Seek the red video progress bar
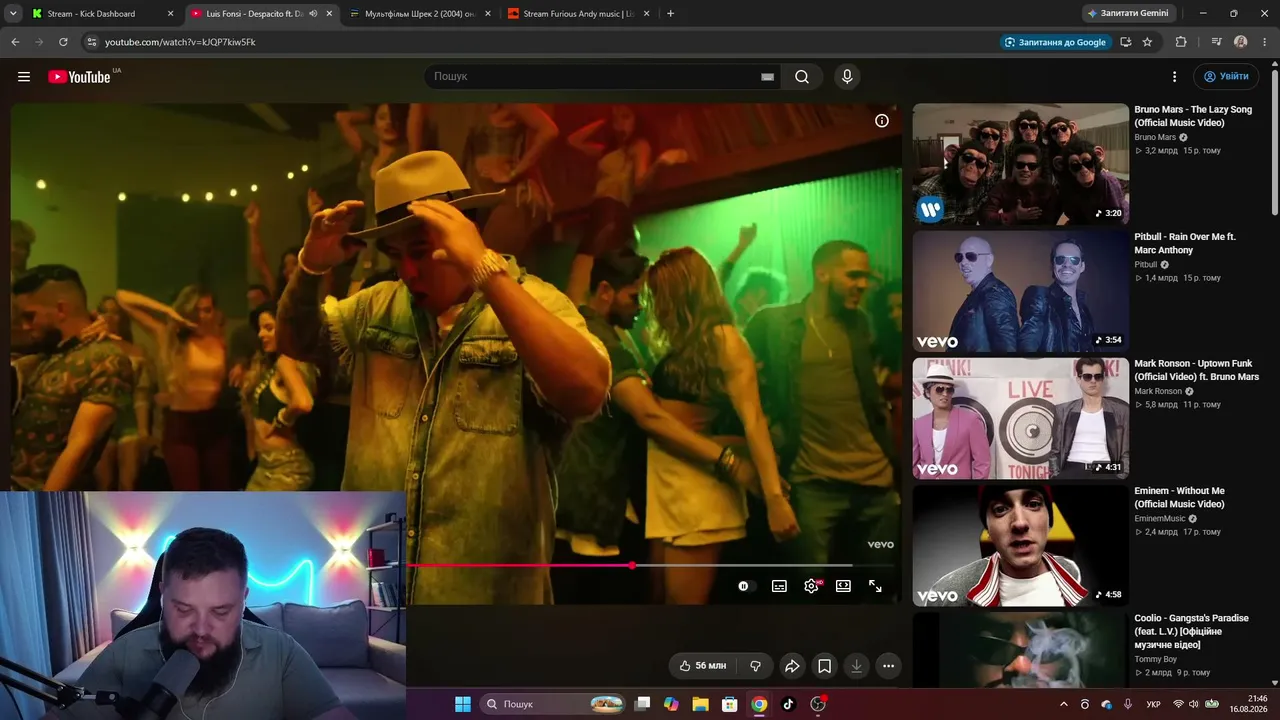Viewport: 1280px width, 720px height. click(x=630, y=565)
